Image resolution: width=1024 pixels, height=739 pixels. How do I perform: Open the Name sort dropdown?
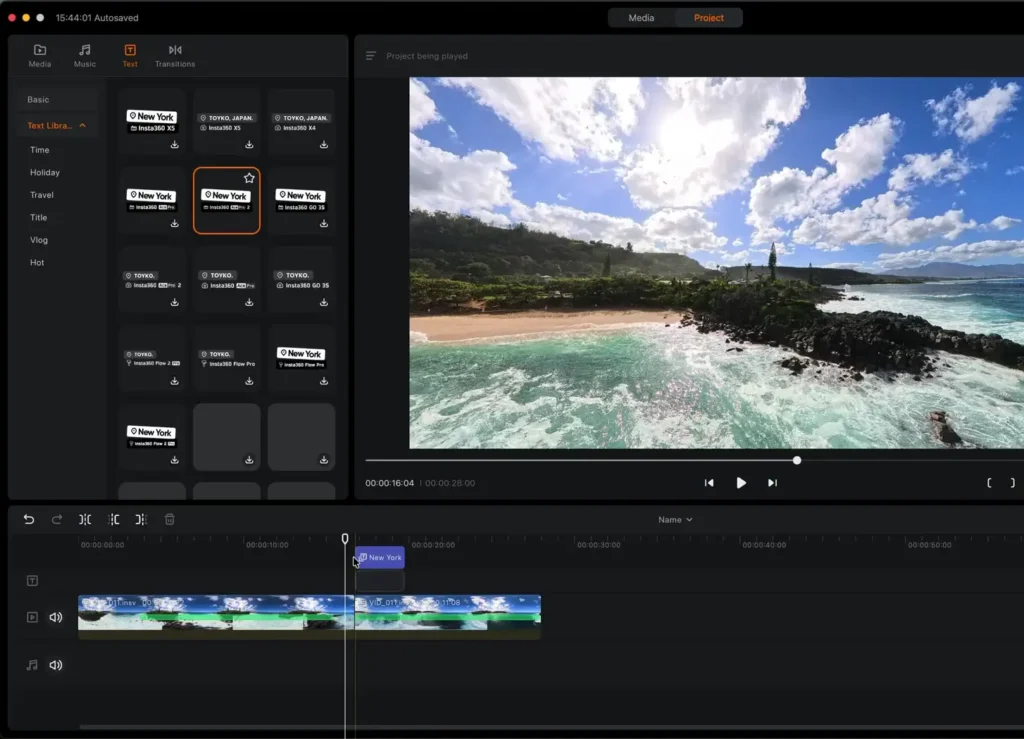pos(675,520)
